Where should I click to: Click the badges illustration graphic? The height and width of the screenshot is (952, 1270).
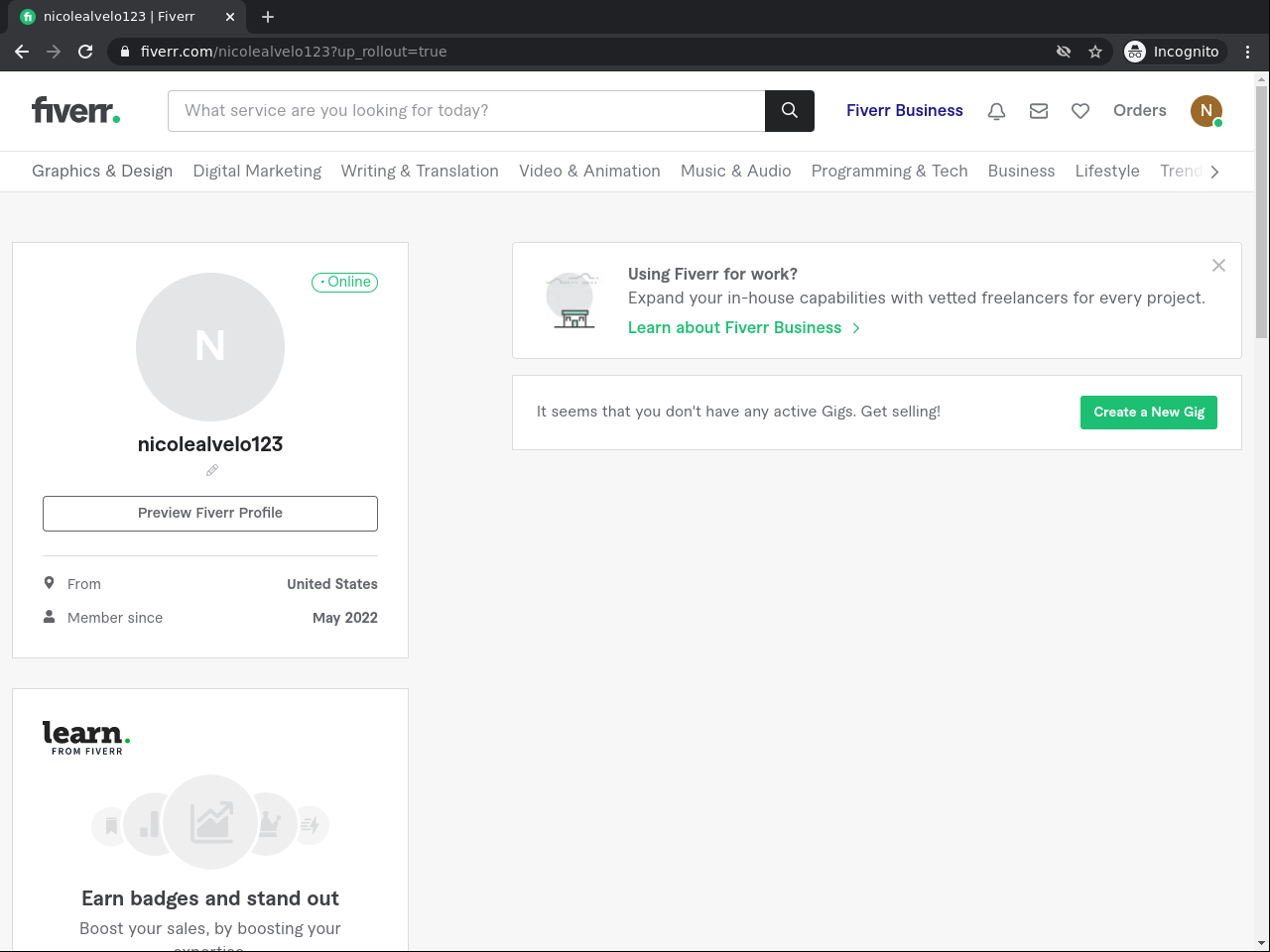[210, 823]
